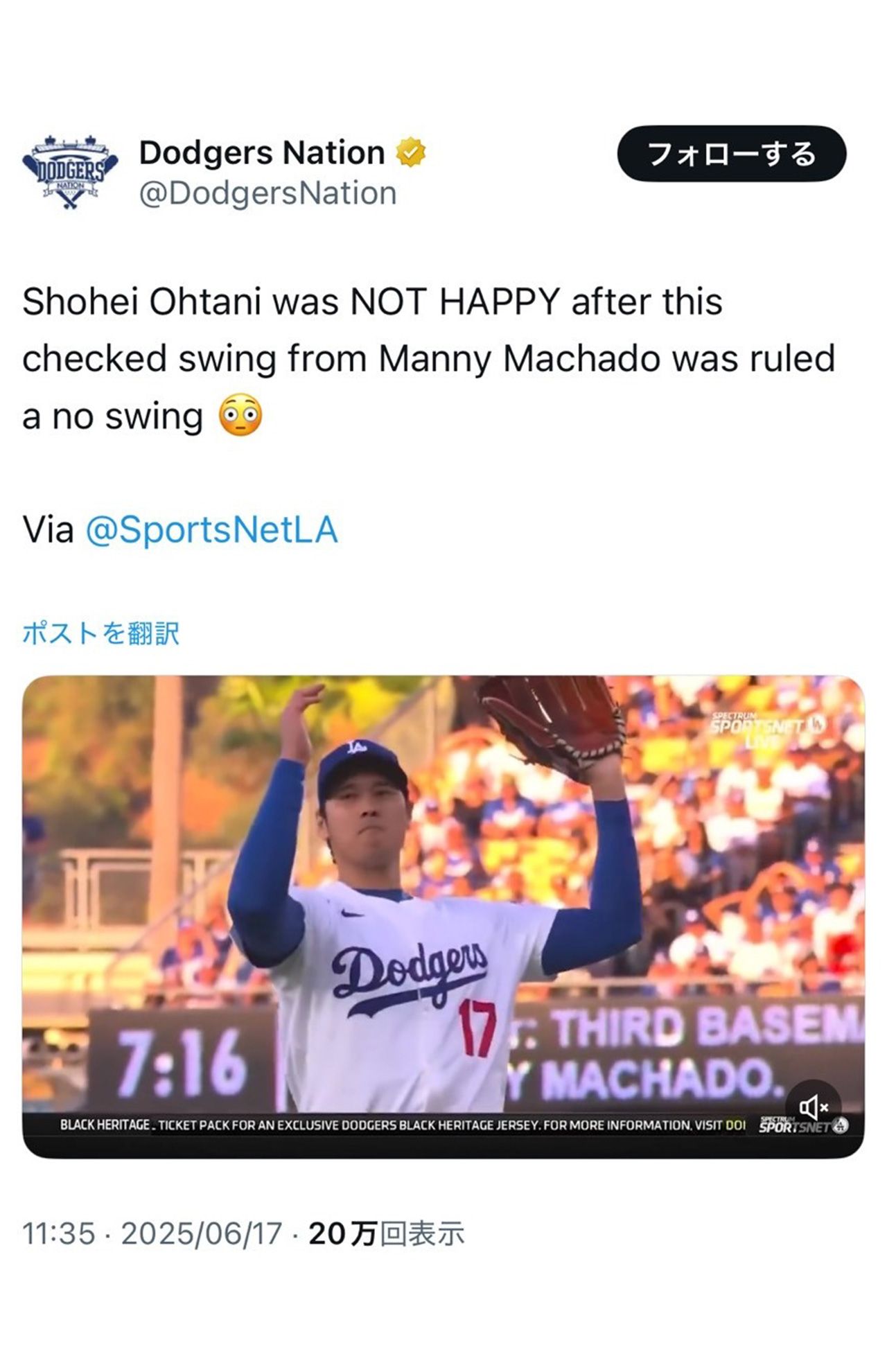Screen dimensions: 887x1372
Task: Click the 2025/06/17 post date
Action: [202, 1234]
